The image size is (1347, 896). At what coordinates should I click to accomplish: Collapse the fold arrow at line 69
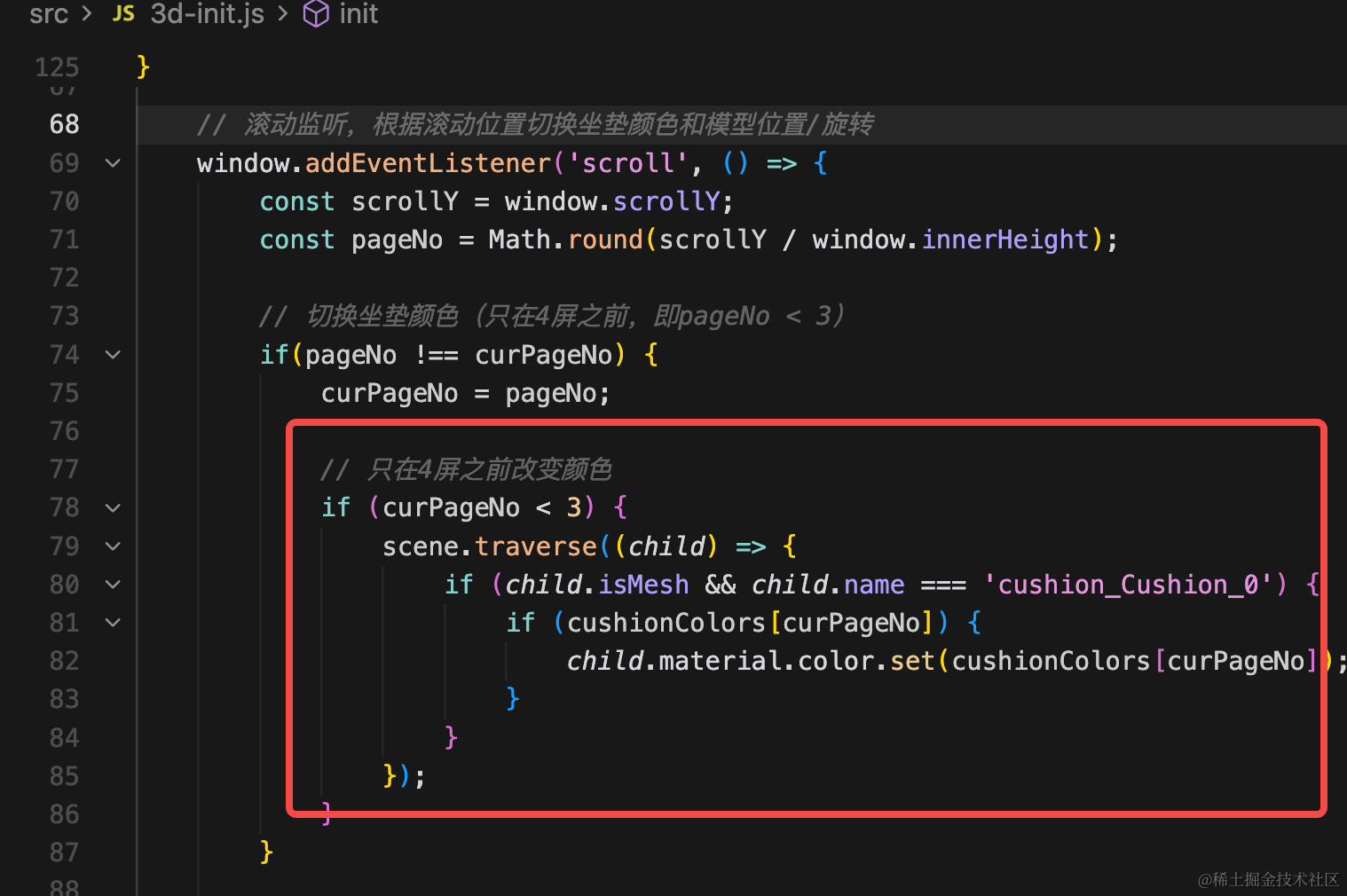click(113, 163)
